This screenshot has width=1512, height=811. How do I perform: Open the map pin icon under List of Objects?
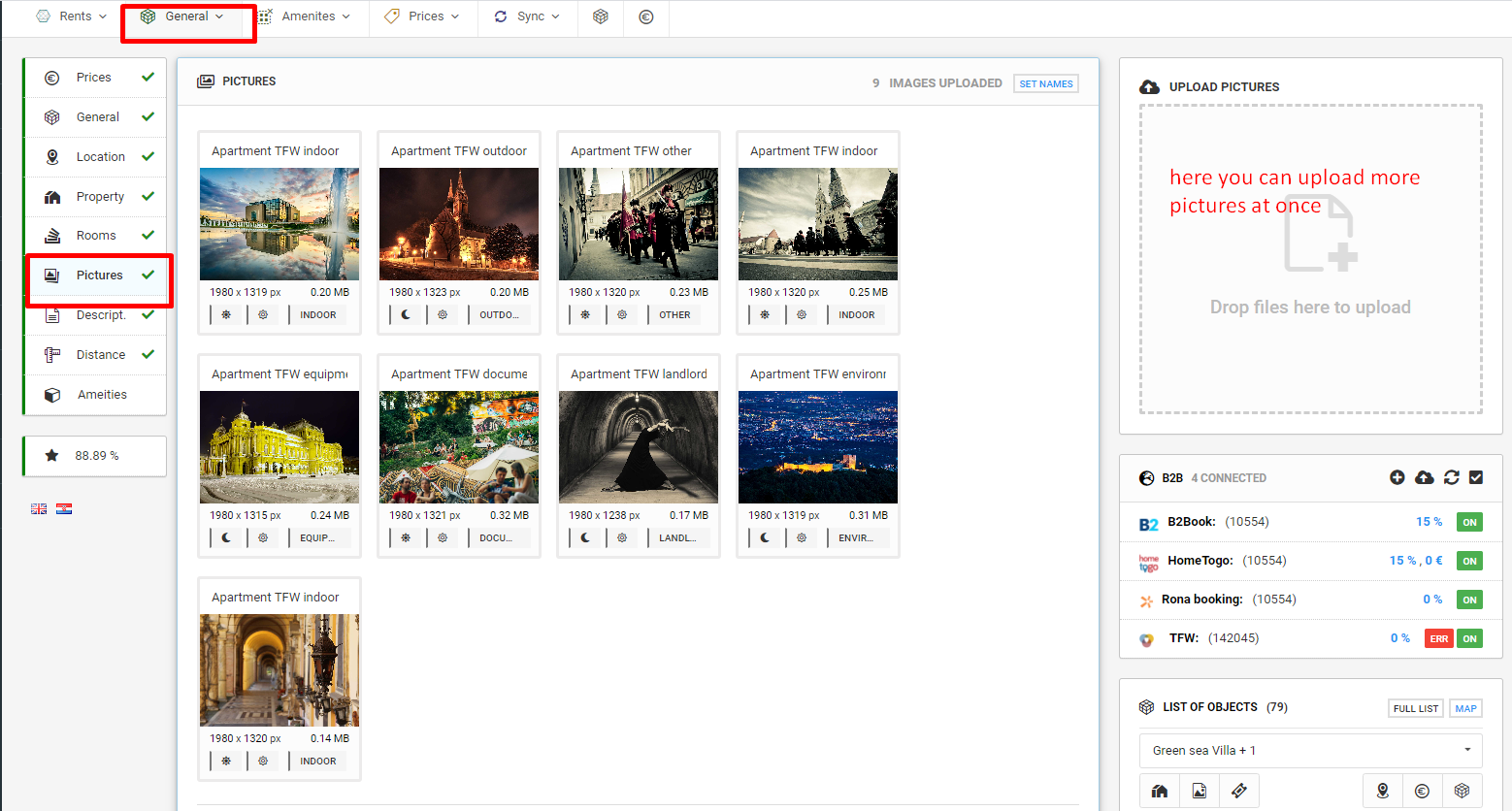tap(1383, 791)
